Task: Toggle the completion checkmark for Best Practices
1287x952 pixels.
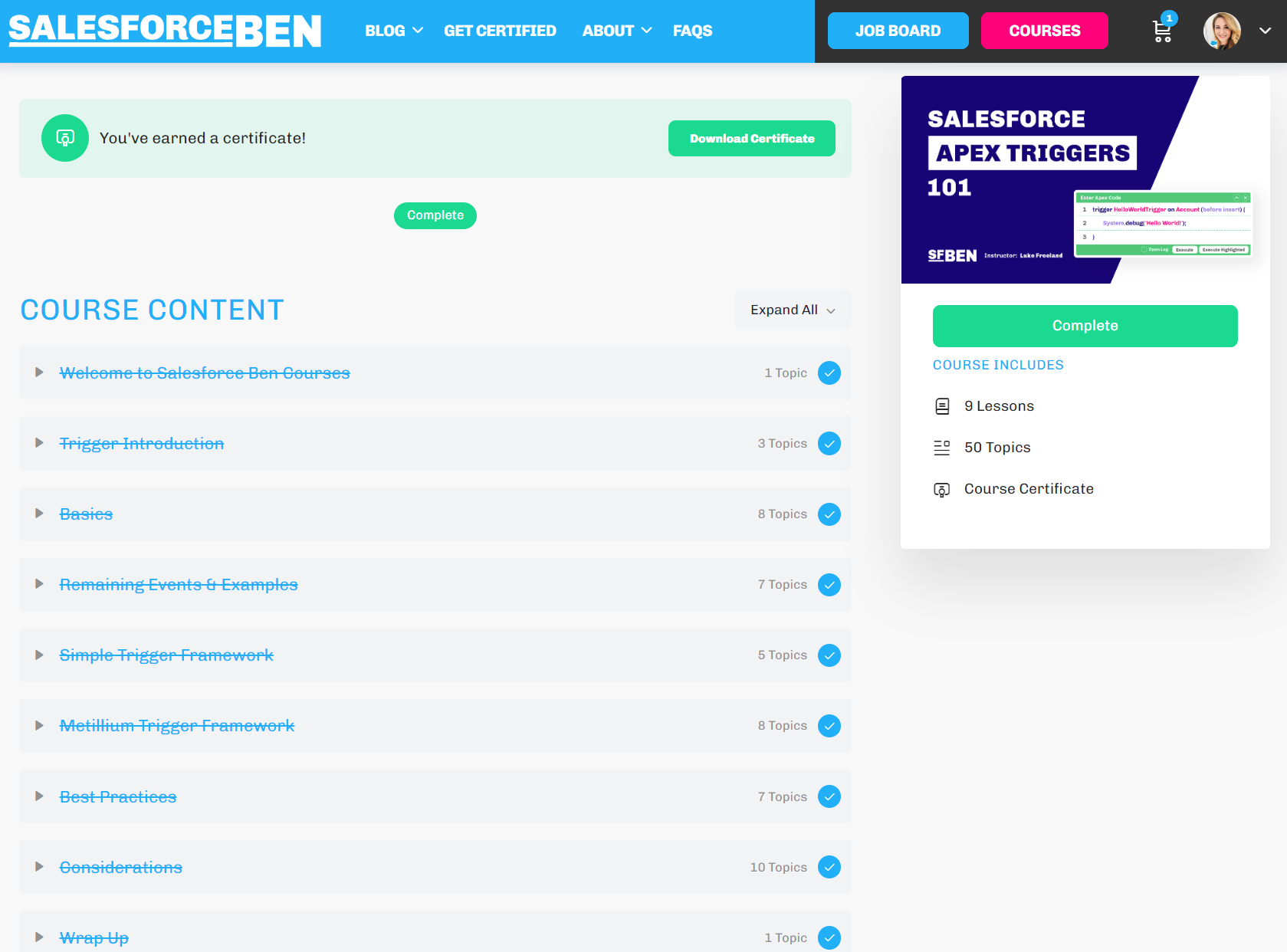Action: click(x=829, y=796)
